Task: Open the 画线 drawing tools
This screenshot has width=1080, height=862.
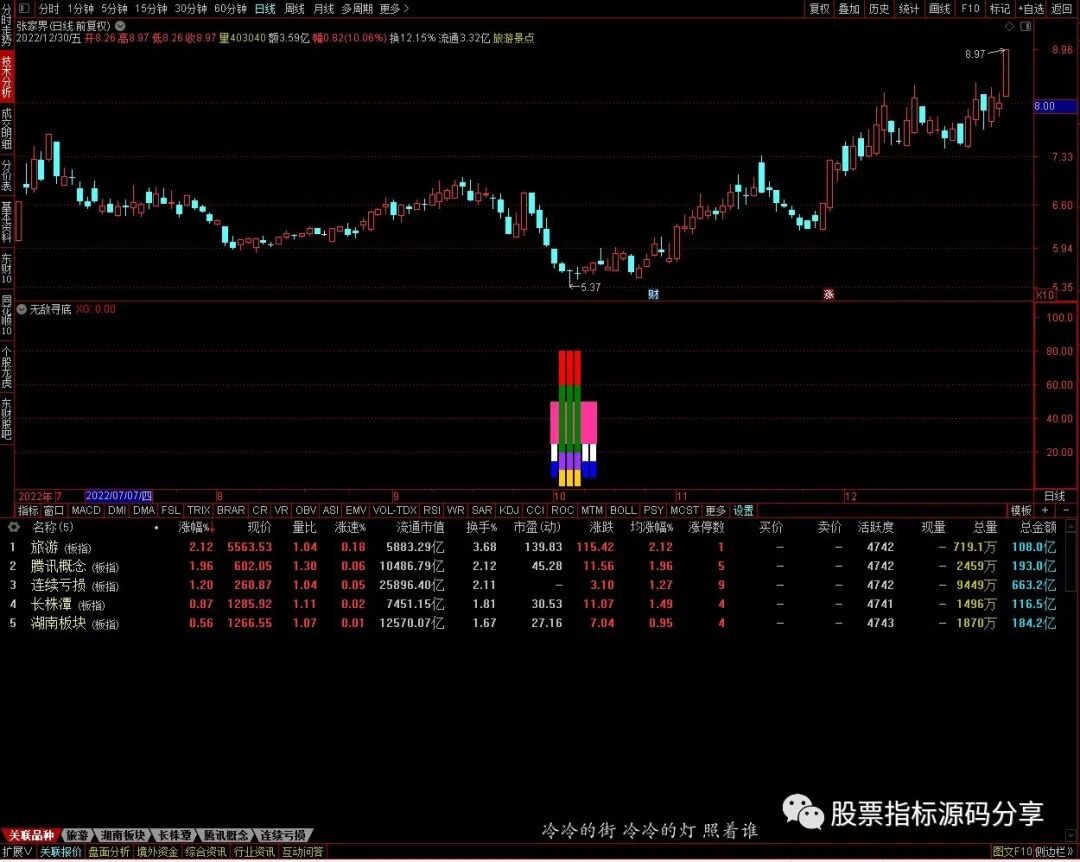Action: coord(939,9)
